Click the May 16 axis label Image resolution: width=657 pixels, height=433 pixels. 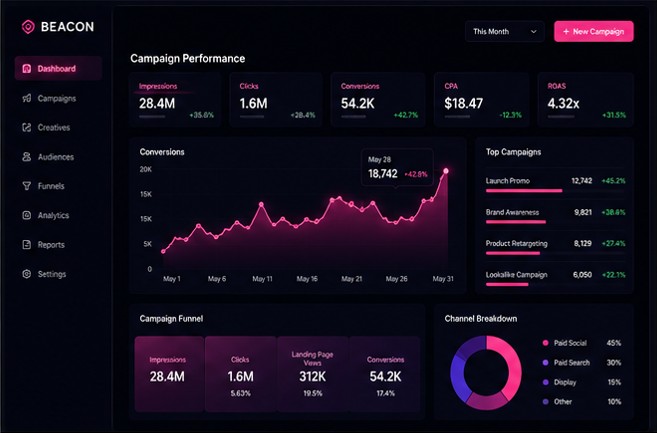[x=307, y=279]
